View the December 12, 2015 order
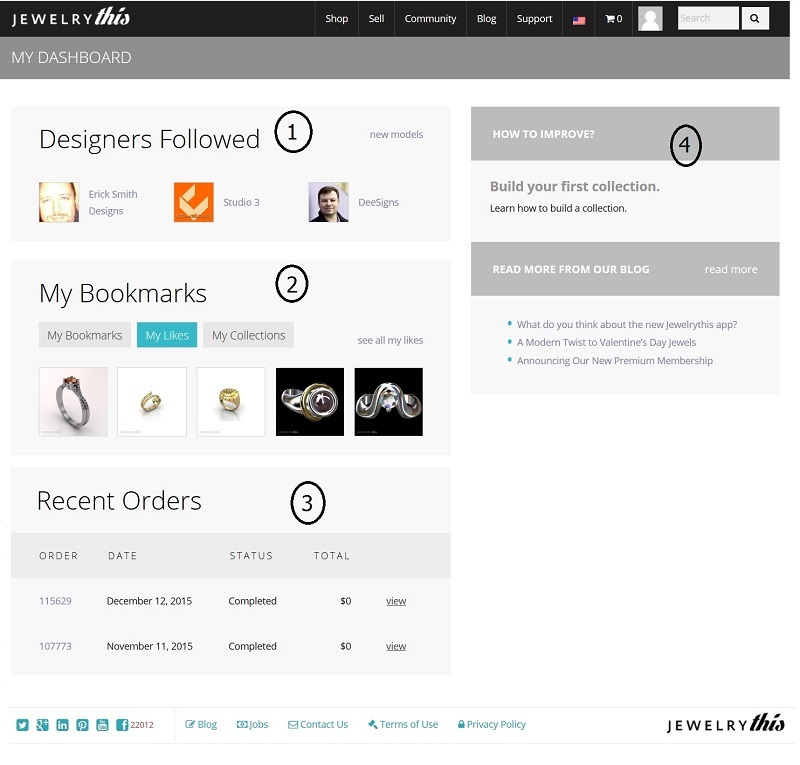The height and width of the screenshot is (765, 800). [x=396, y=601]
